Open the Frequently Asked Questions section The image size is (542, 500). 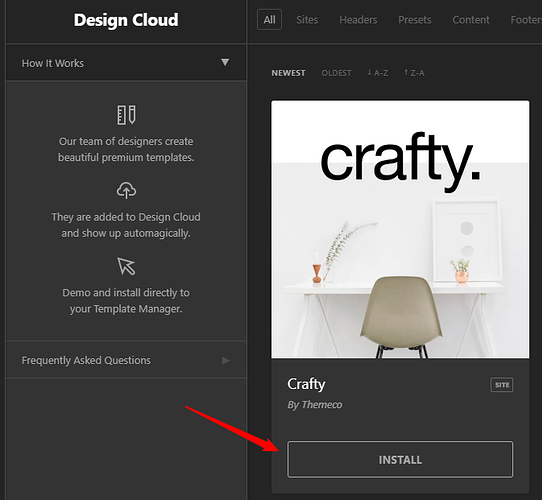click(x=126, y=360)
